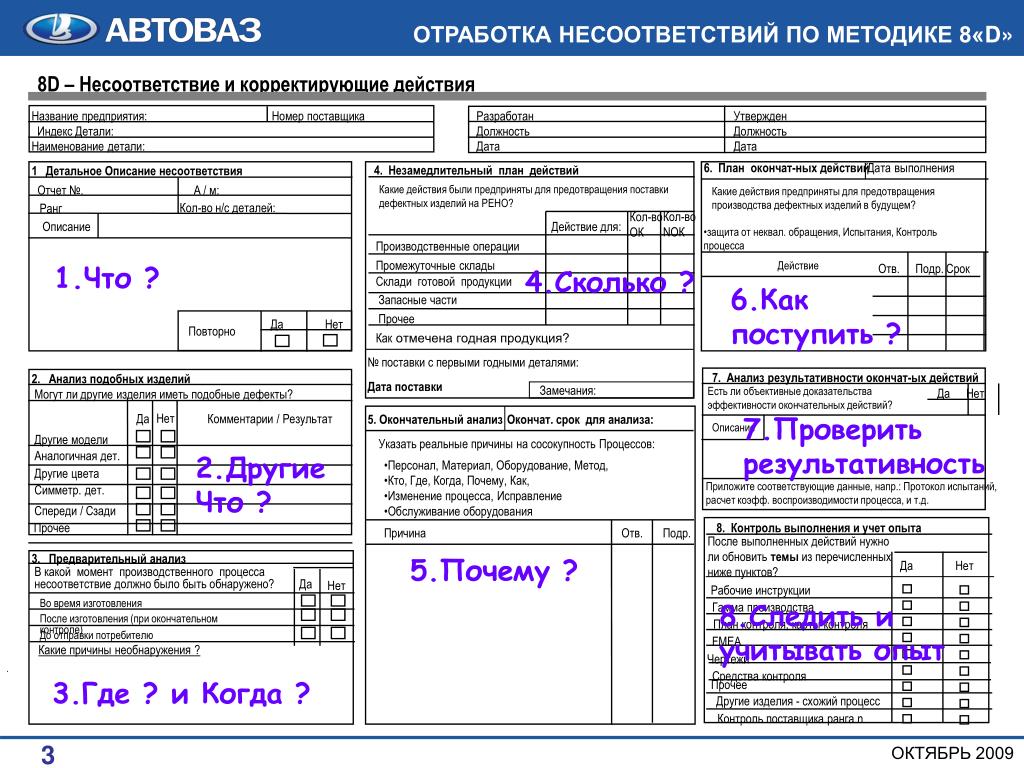Click the 1.Что ? blue note
This screenshot has height=768, width=1024.
click(x=107, y=278)
